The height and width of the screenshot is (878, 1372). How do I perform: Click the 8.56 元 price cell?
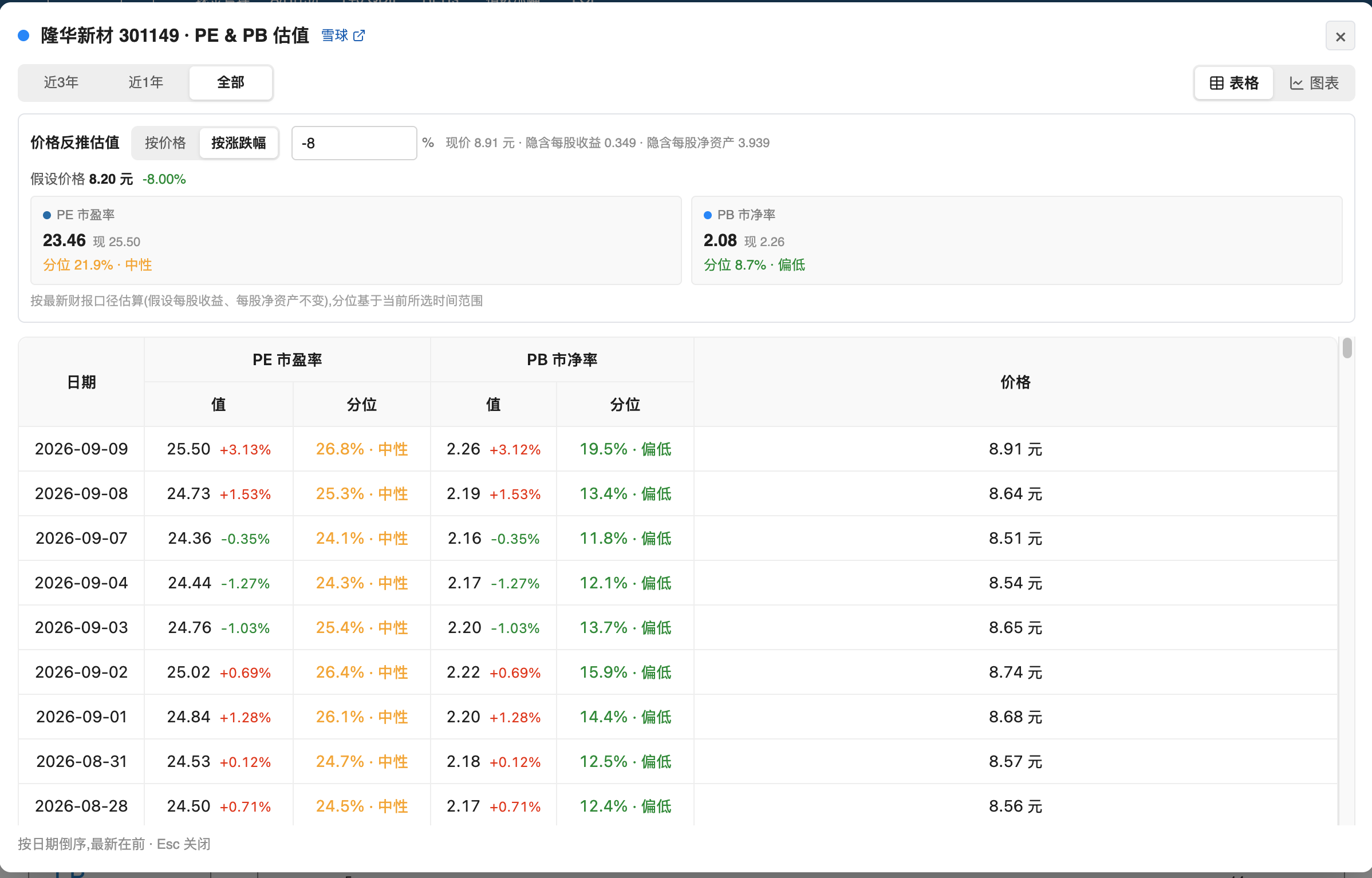pyautogui.click(x=1016, y=806)
